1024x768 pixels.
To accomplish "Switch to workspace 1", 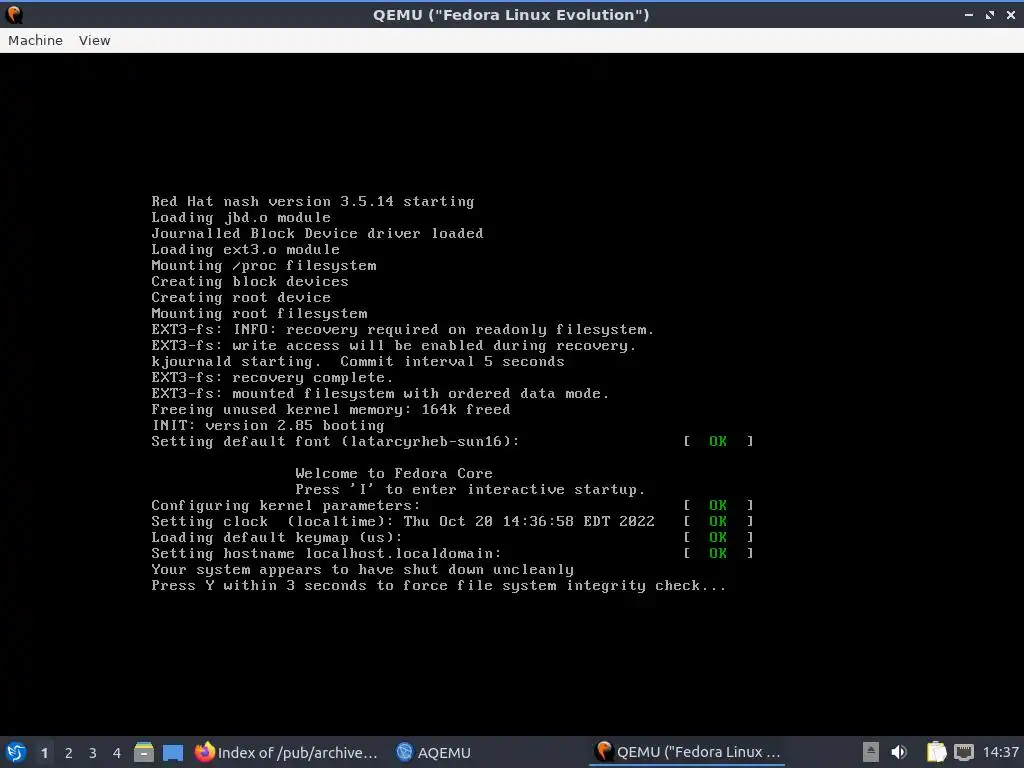I will tap(44, 753).
